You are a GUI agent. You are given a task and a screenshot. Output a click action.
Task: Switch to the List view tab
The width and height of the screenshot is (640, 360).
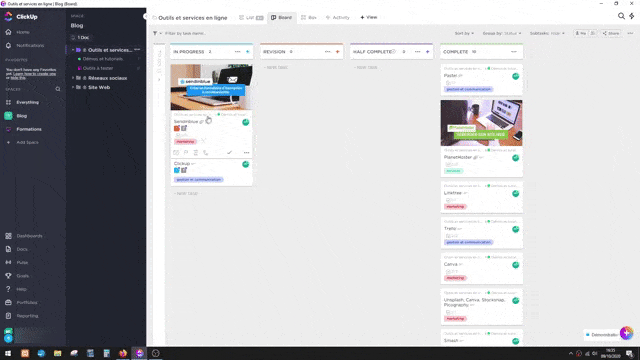(251, 18)
